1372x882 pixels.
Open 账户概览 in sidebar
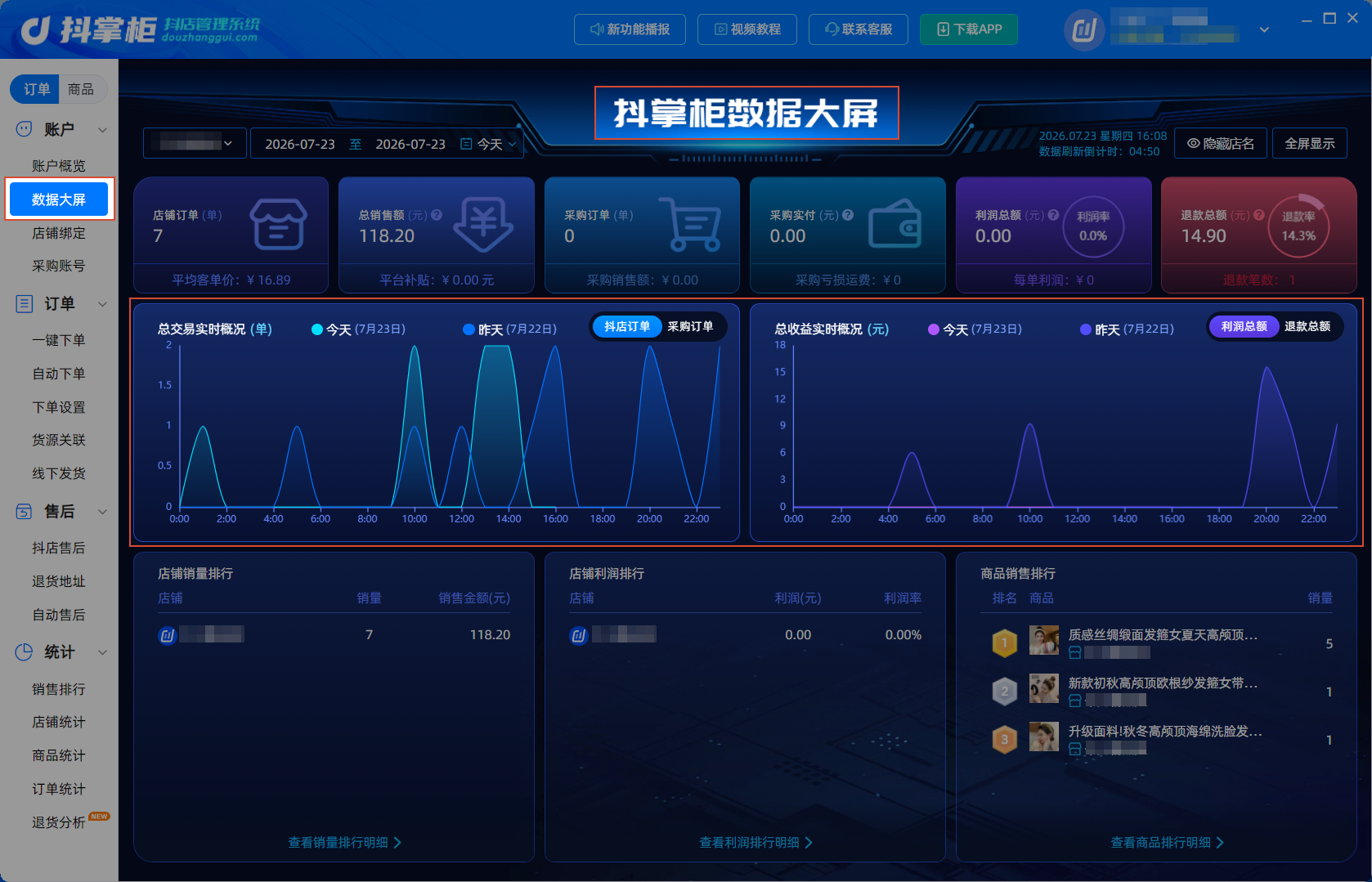[59, 166]
